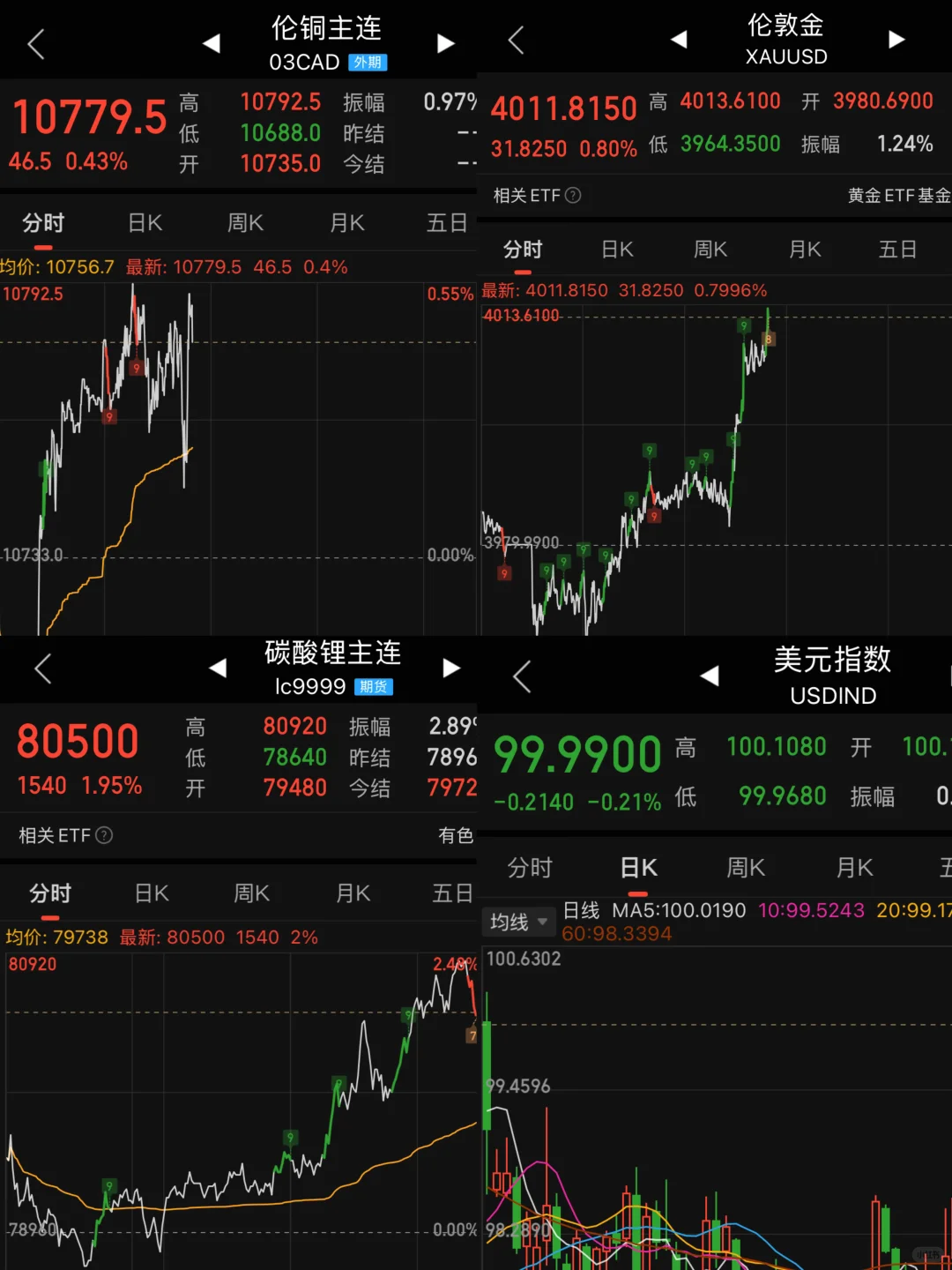The image size is (952, 1270).
Task: Tap the 期货 badge beside lc9999
Action: (x=374, y=687)
